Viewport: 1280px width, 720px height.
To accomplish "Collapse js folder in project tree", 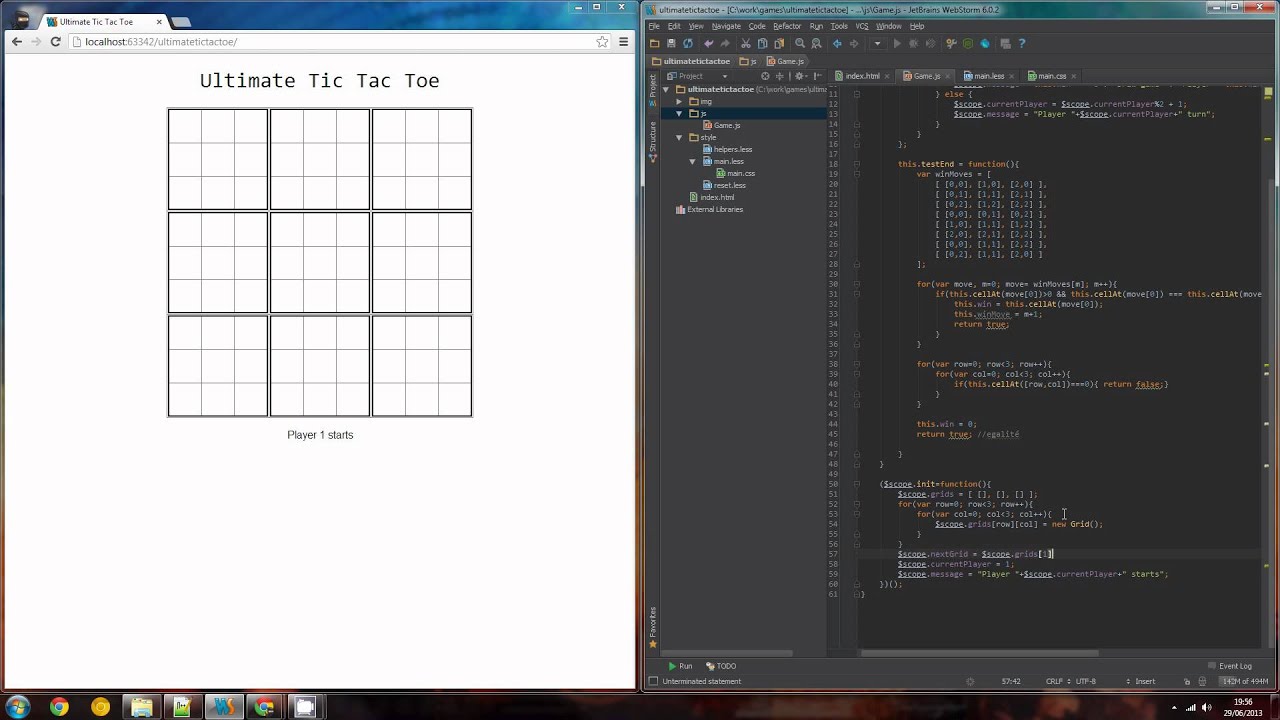I will point(679,113).
